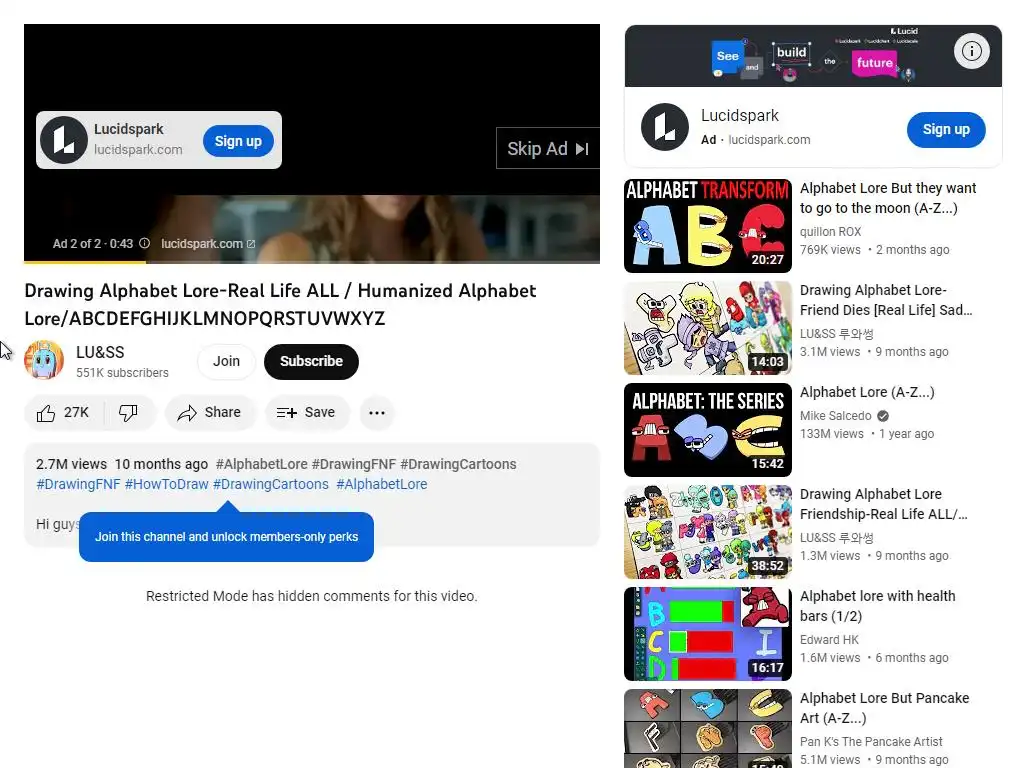Save the video to a playlist
The height and width of the screenshot is (768, 1024).
click(307, 413)
